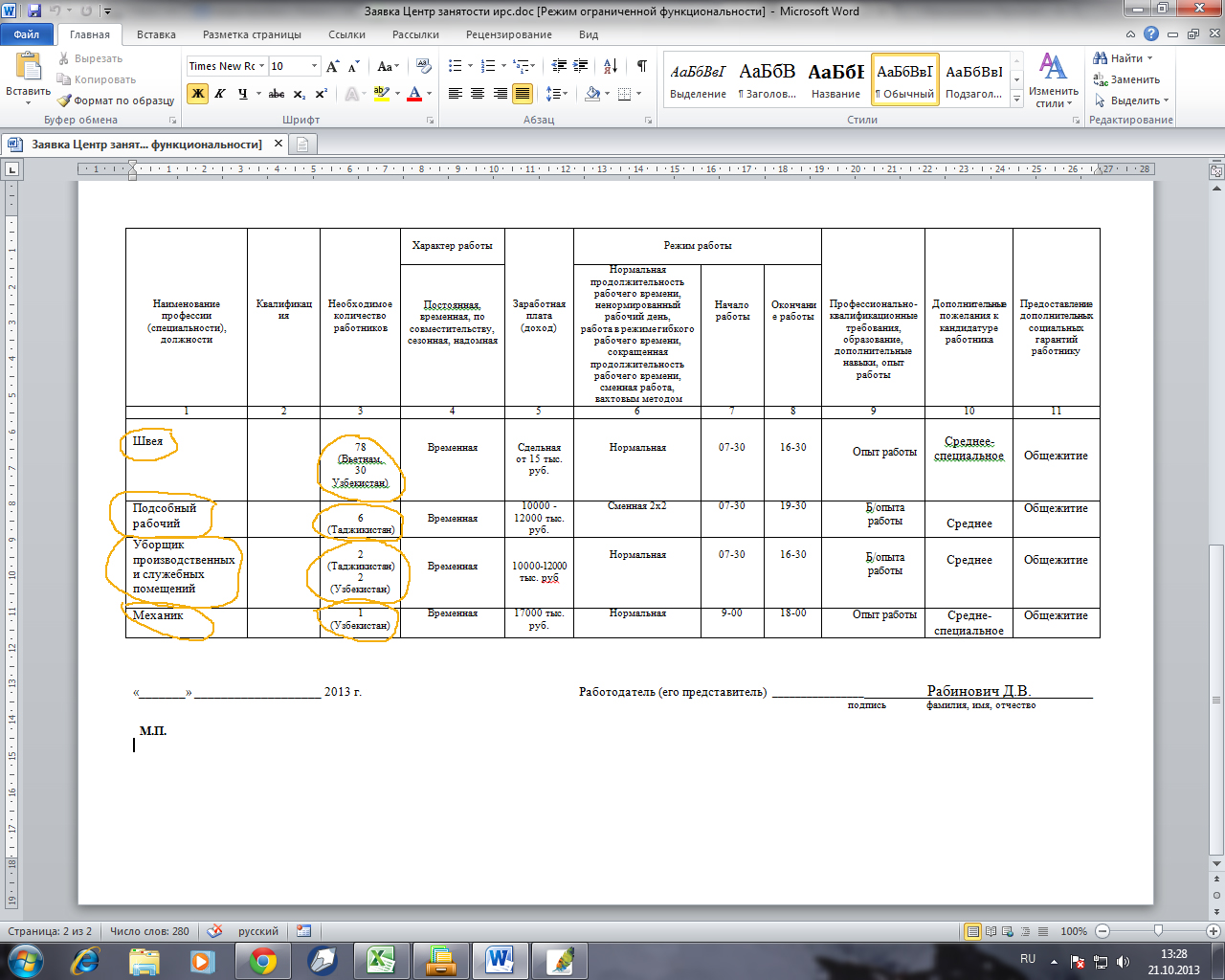This screenshot has height=980, width=1225.
Task: Click the grow font size icon
Action: [x=332, y=66]
